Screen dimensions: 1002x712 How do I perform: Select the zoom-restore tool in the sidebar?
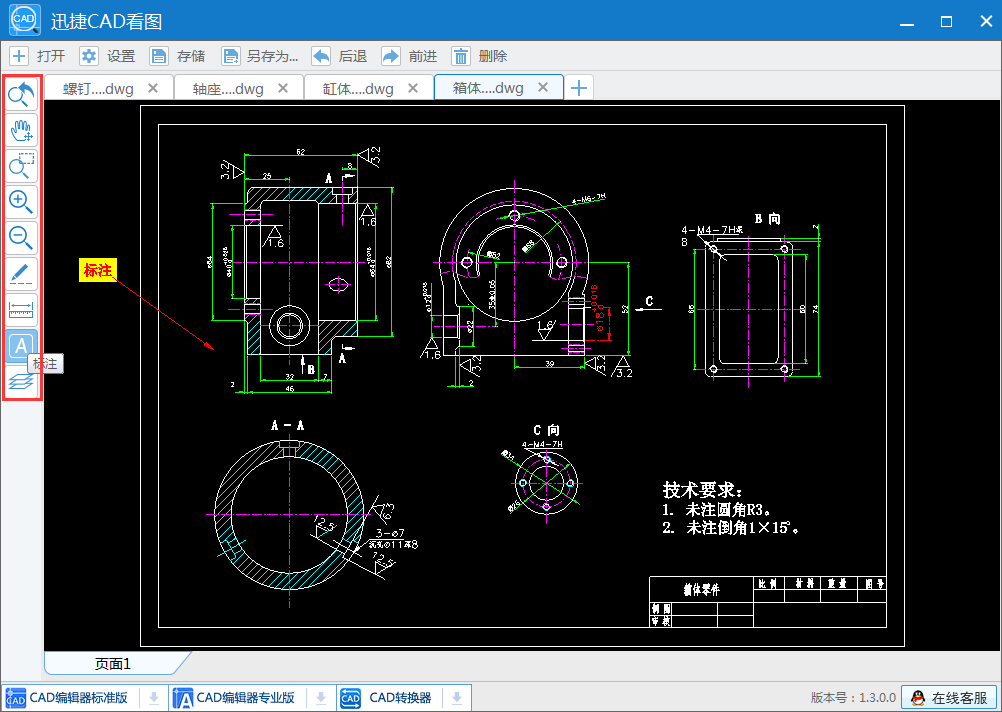click(21, 94)
